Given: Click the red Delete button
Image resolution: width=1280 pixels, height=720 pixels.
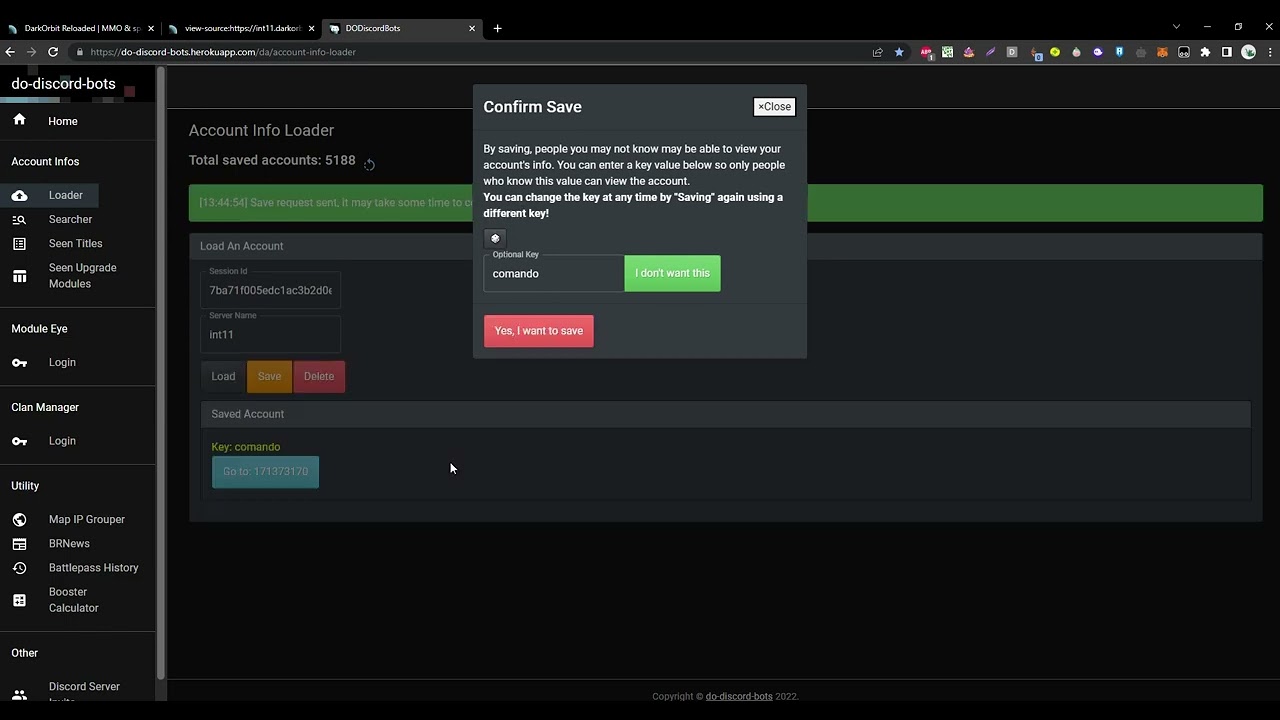Looking at the screenshot, I should pos(319,376).
